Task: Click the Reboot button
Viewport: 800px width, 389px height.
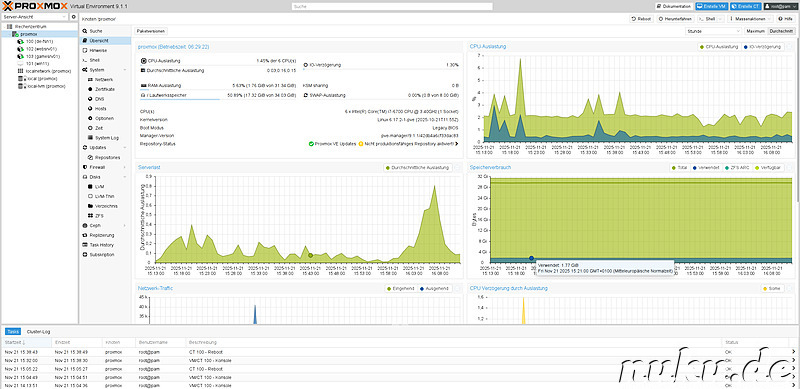Action: 642,19
